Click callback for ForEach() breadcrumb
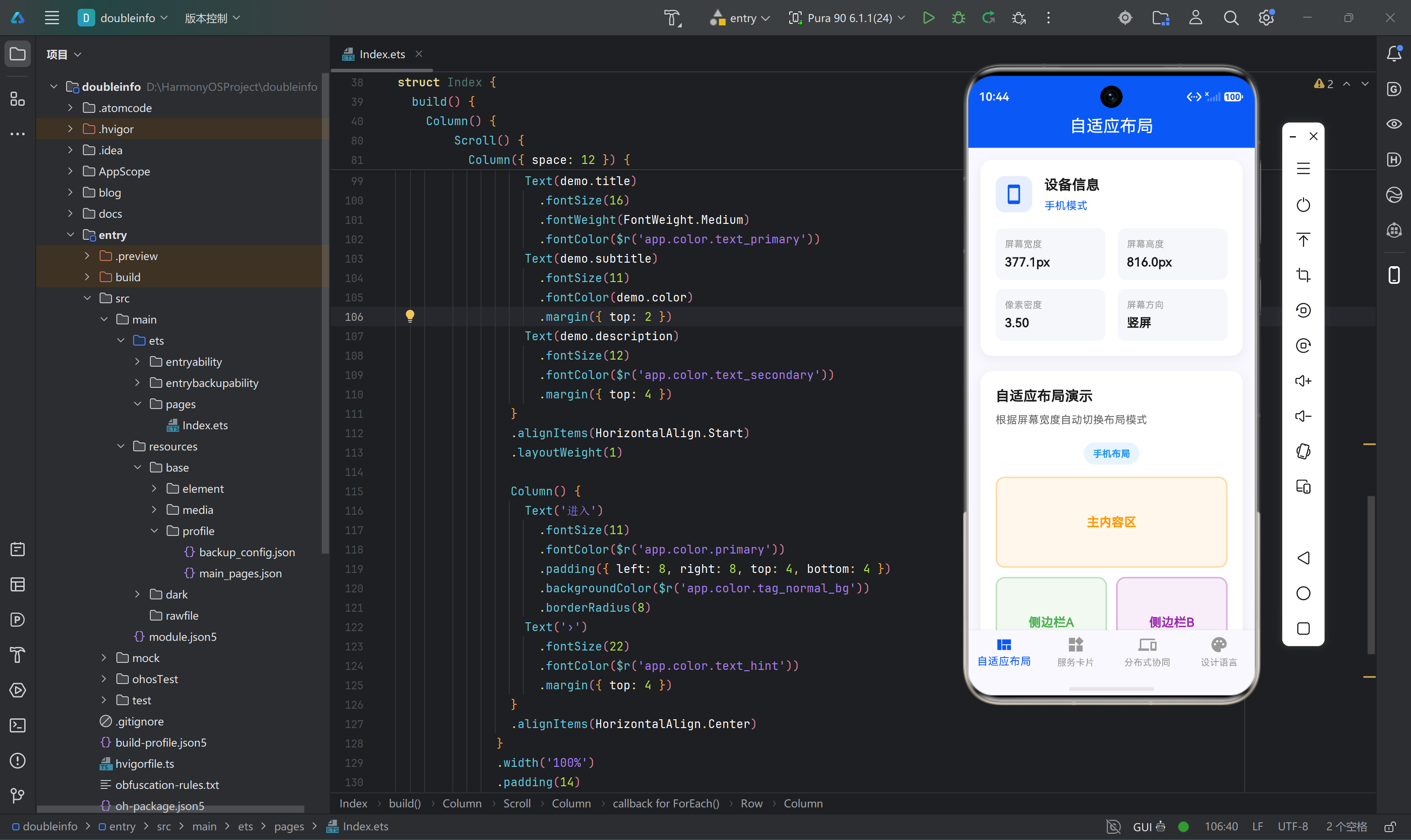 (x=666, y=804)
